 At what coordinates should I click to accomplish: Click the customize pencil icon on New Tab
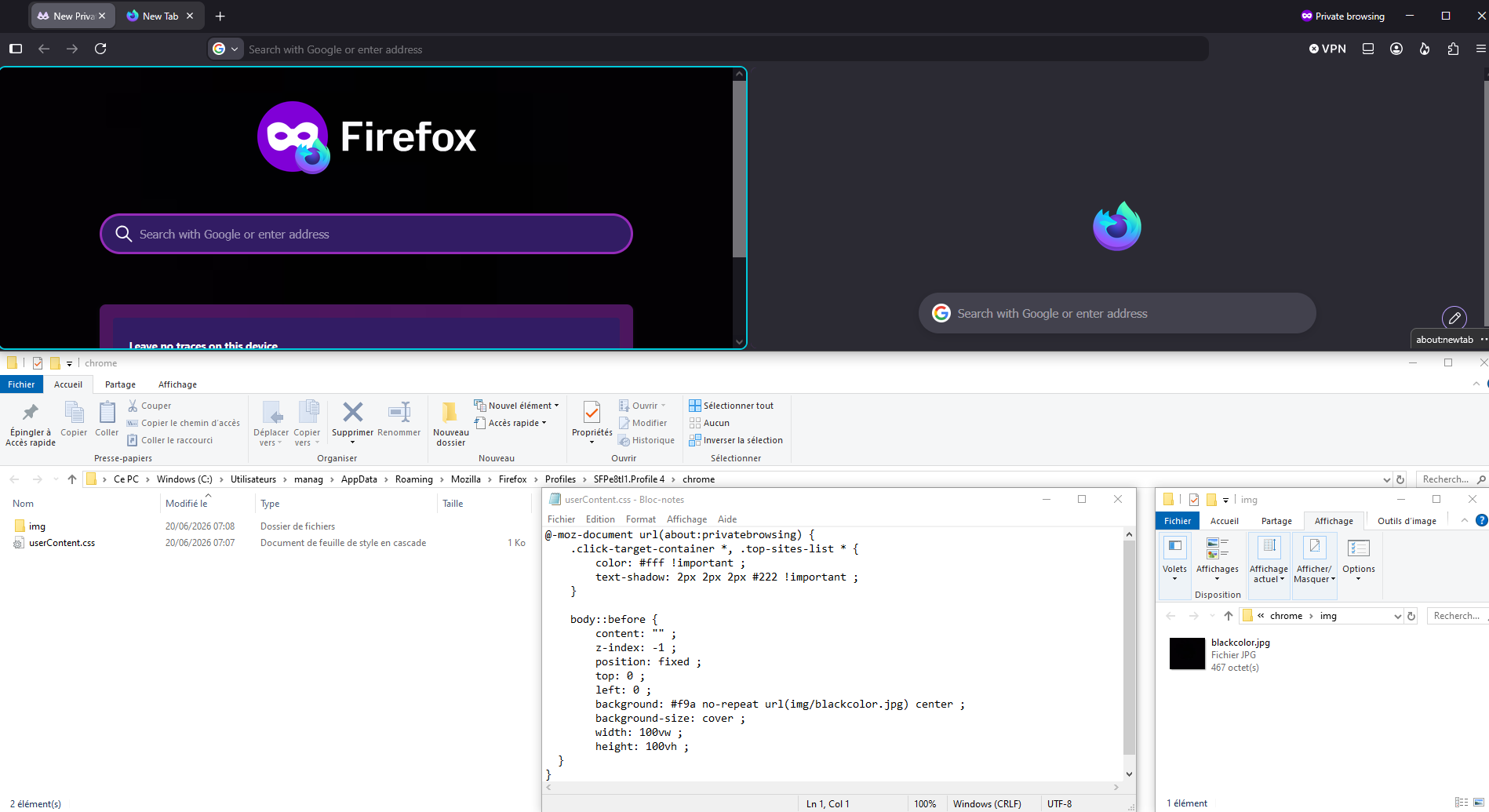[1454, 318]
